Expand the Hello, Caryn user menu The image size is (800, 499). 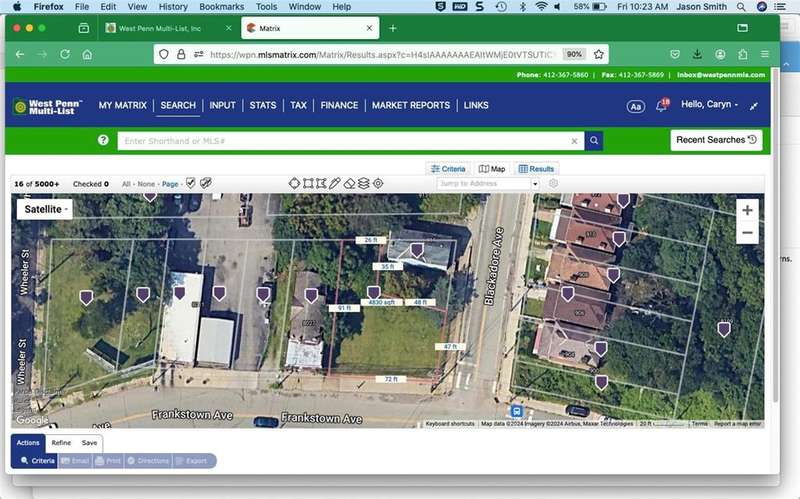coord(709,105)
